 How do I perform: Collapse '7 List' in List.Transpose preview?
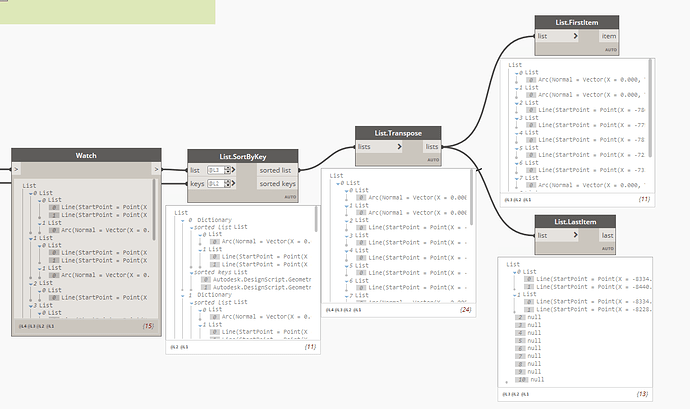tap(347, 296)
